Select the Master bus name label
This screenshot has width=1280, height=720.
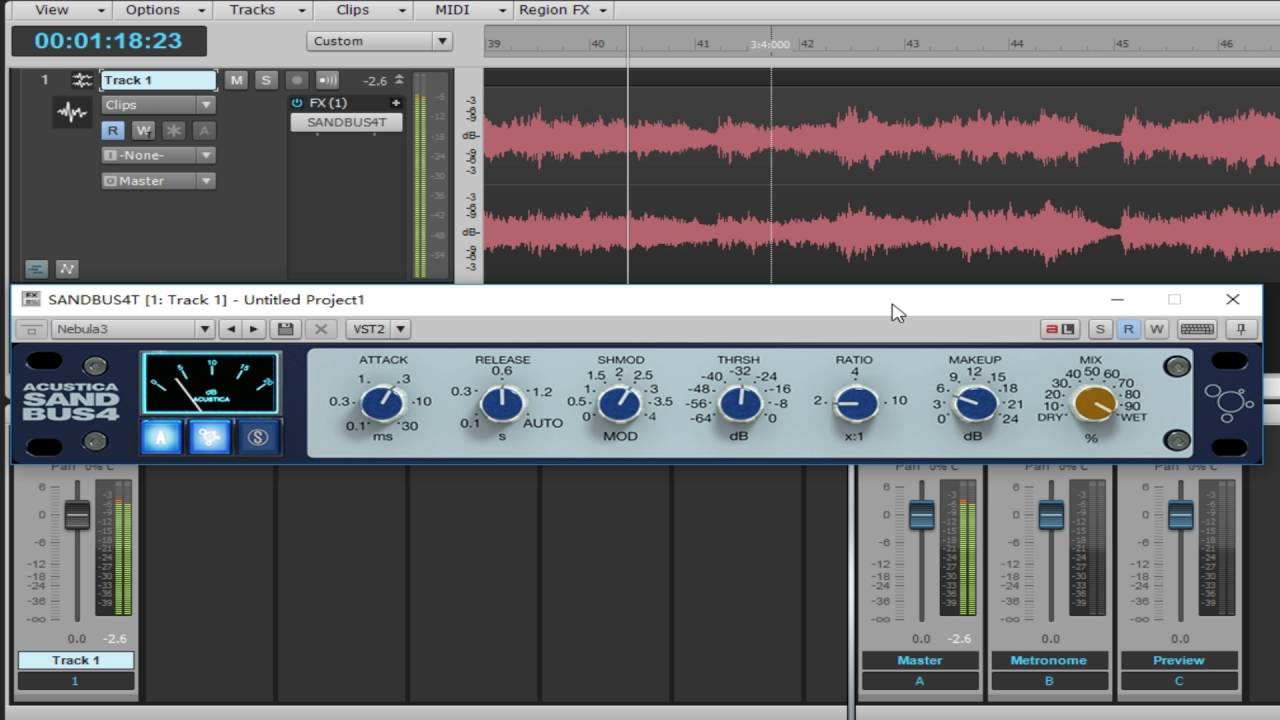[x=920, y=660]
